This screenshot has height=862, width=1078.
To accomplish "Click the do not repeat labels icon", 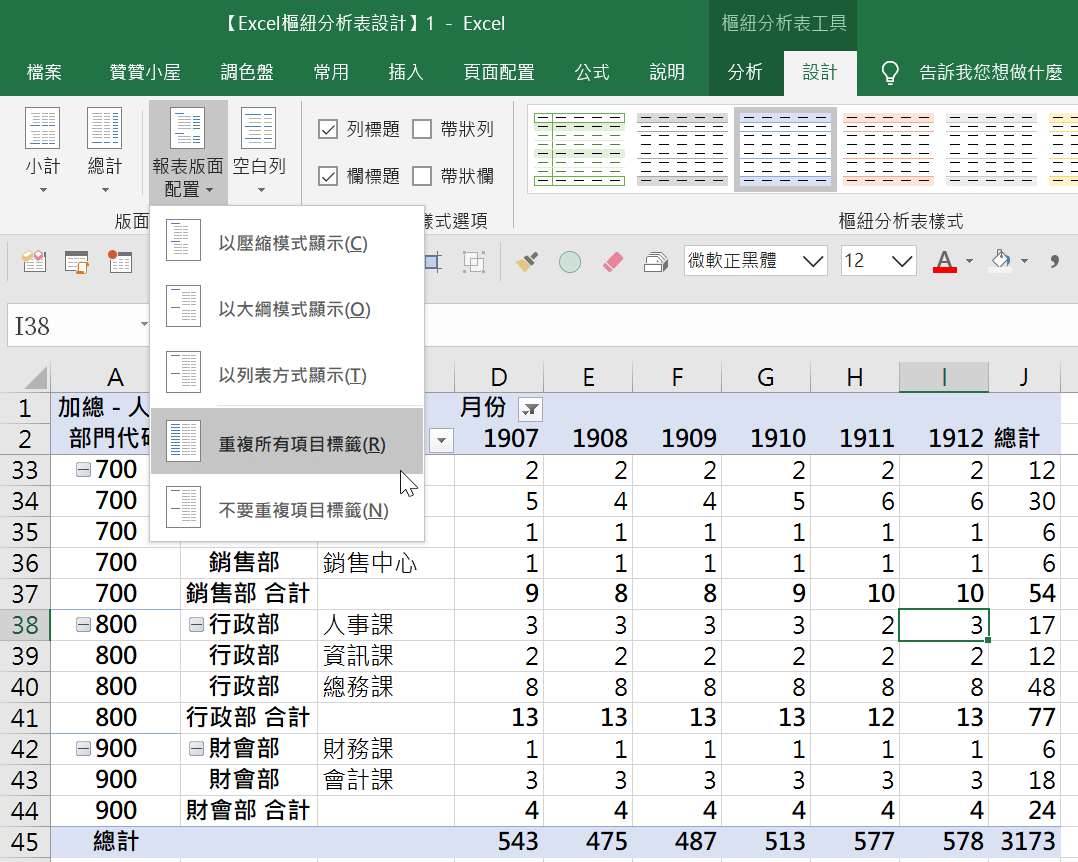I will point(183,507).
